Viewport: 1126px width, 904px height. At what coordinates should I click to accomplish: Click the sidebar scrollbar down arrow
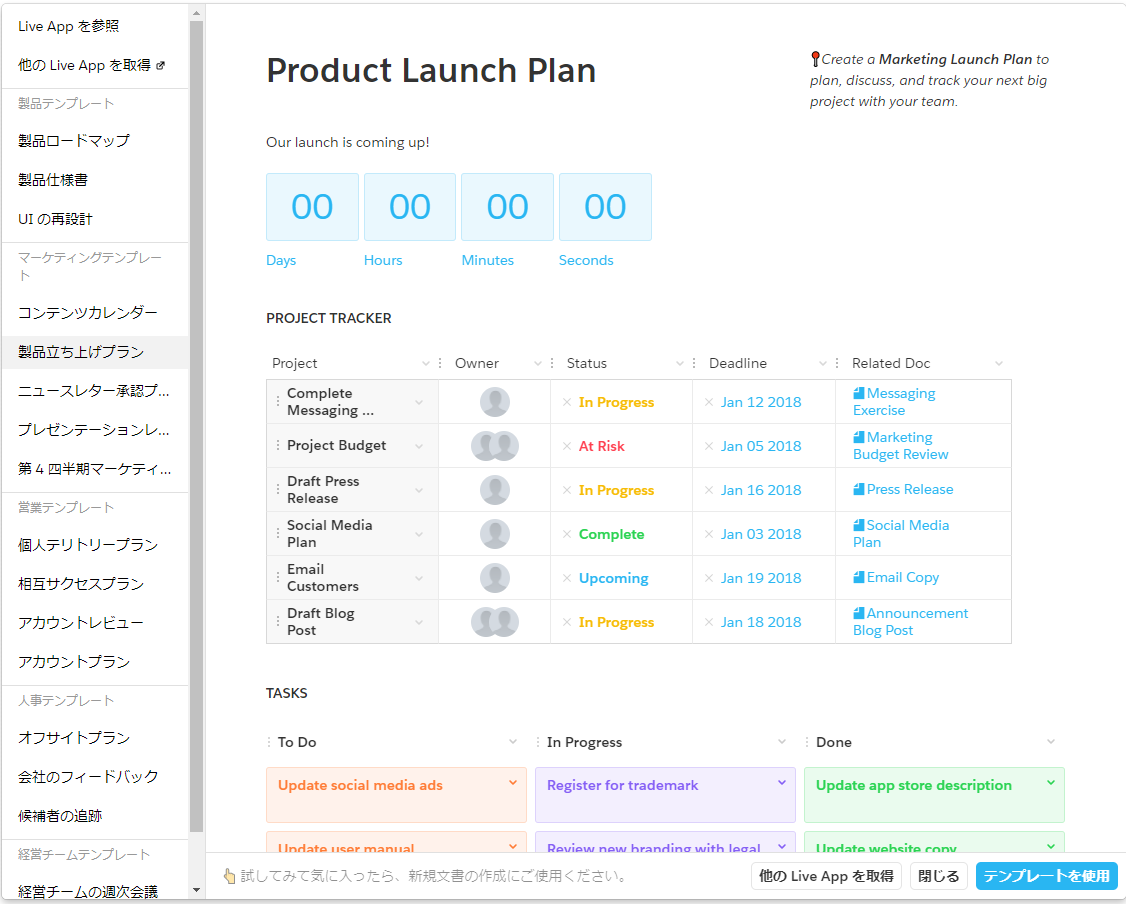pyautogui.click(x=196, y=889)
